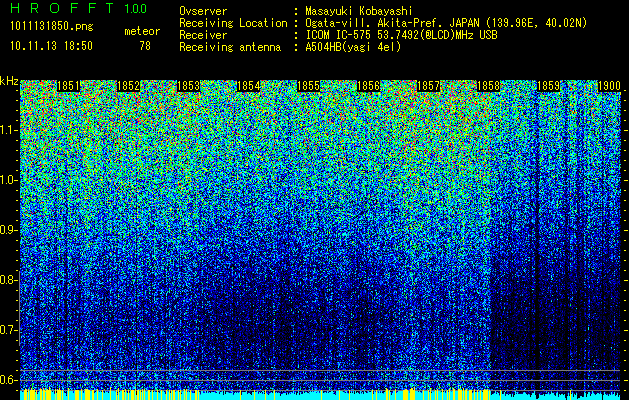
Task: Click the ICOM IC-575 53.7492 receiver text
Action: coord(401,35)
